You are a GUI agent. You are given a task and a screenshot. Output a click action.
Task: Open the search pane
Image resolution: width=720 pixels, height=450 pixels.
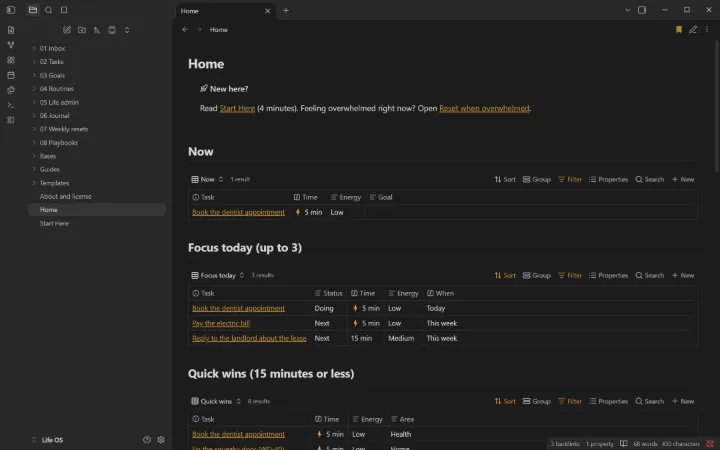(x=48, y=10)
